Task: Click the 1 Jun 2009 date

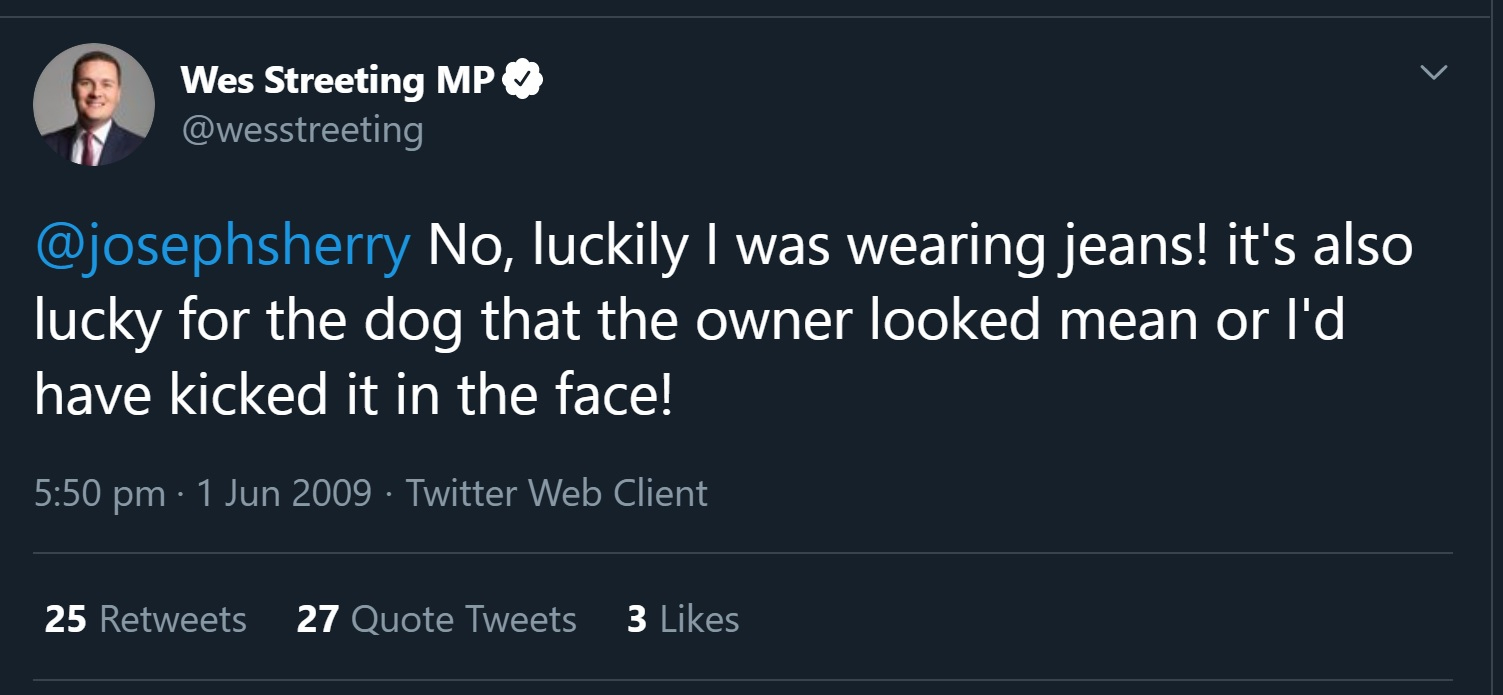Action: [284, 493]
